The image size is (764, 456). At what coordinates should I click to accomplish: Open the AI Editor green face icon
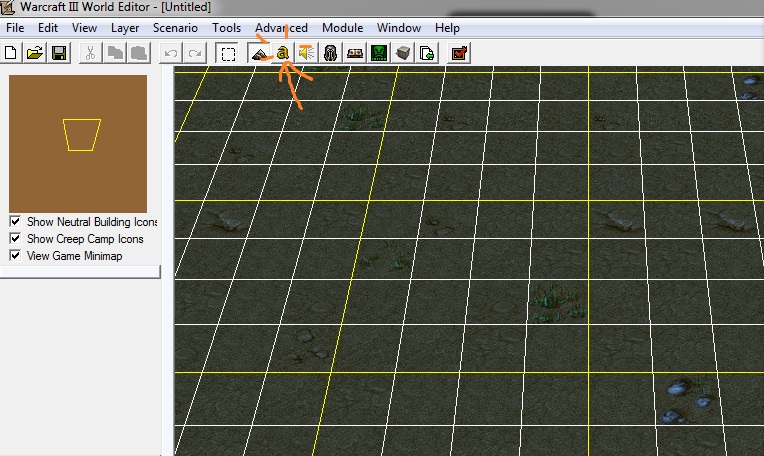coord(379,53)
